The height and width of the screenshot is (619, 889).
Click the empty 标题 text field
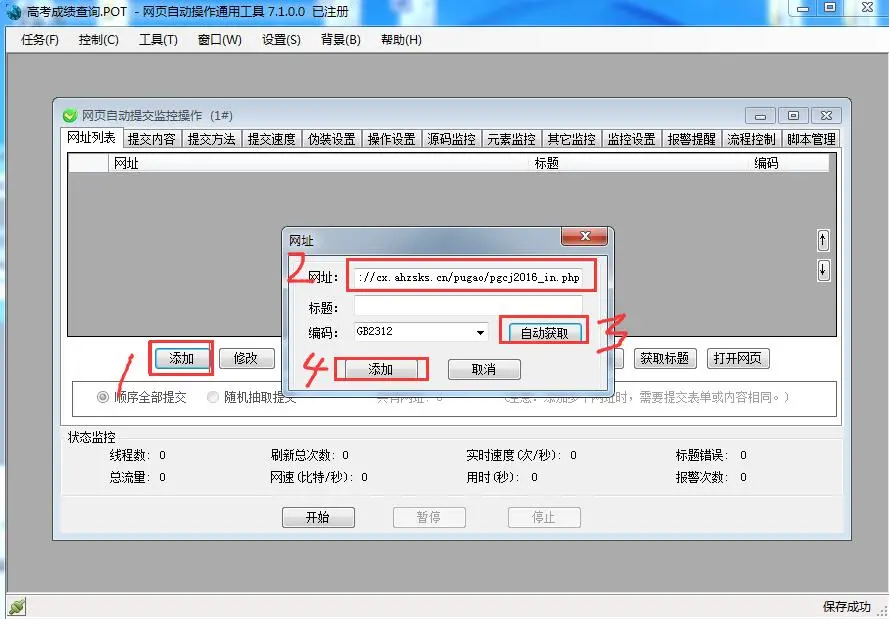point(468,306)
